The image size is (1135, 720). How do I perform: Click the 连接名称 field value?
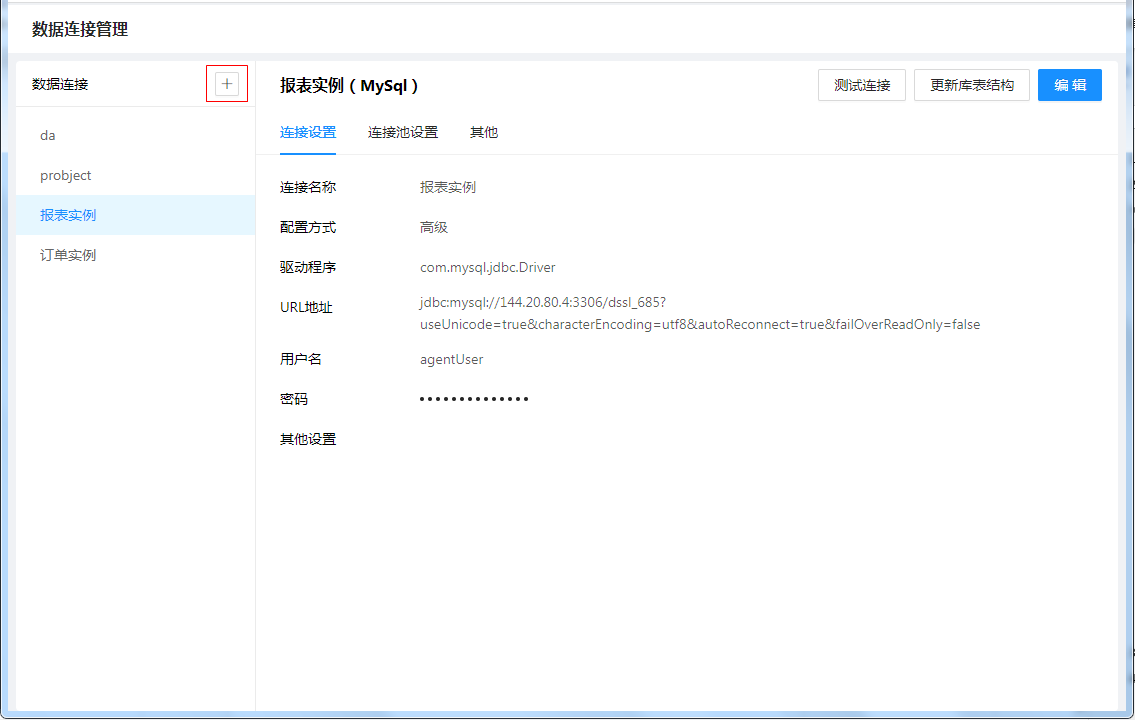[x=448, y=187]
